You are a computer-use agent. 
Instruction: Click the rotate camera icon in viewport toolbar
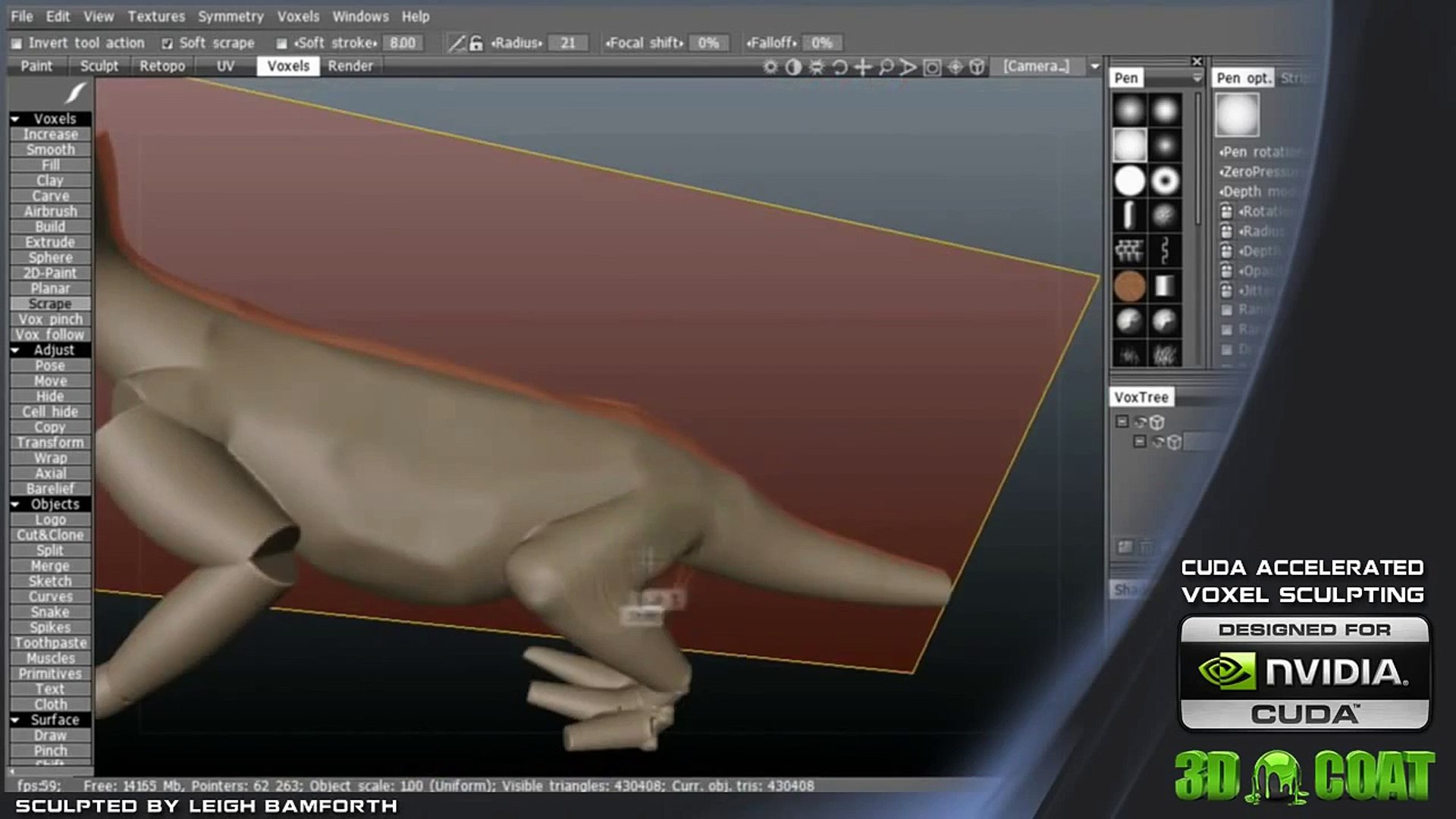coord(839,67)
